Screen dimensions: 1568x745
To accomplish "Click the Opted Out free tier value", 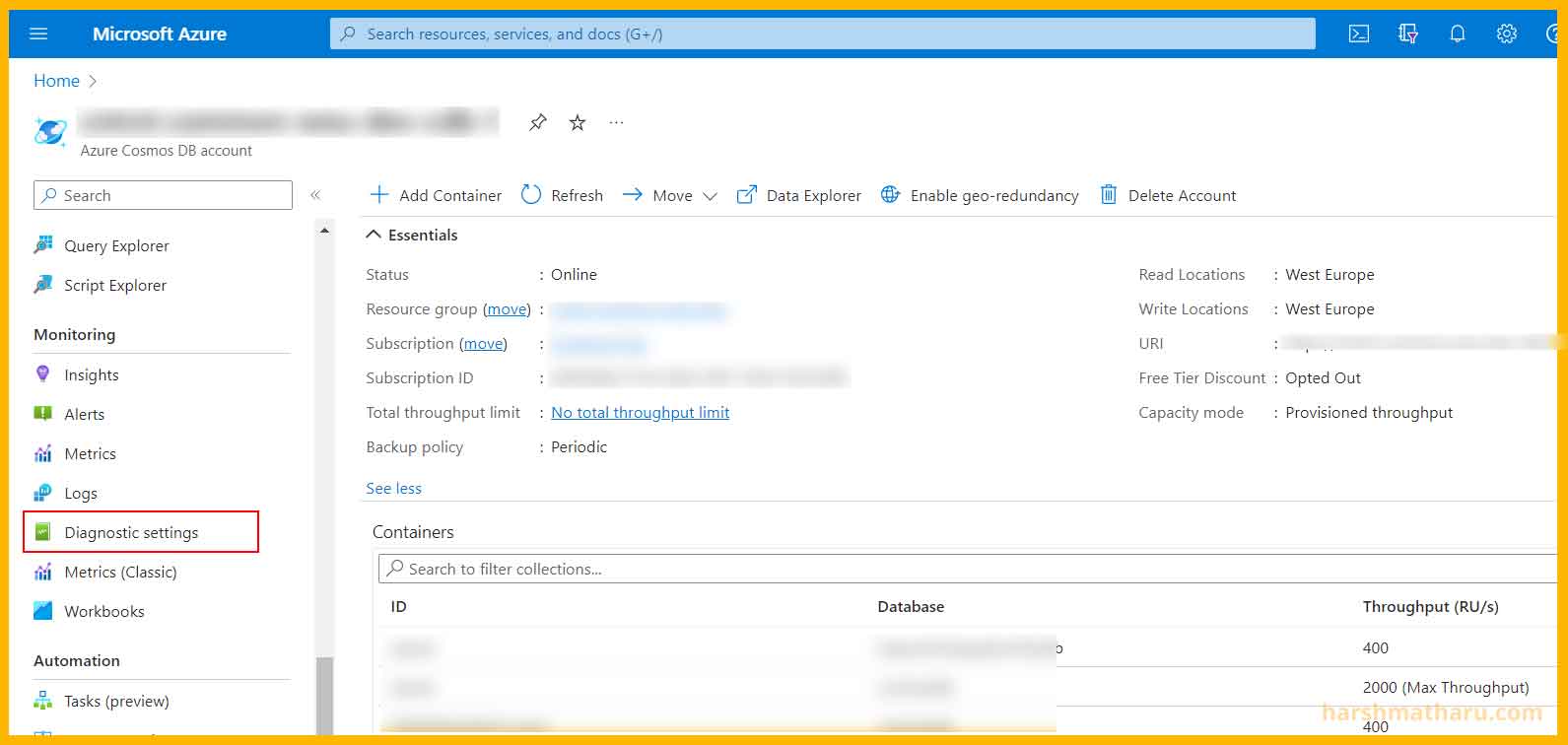I will (1323, 377).
